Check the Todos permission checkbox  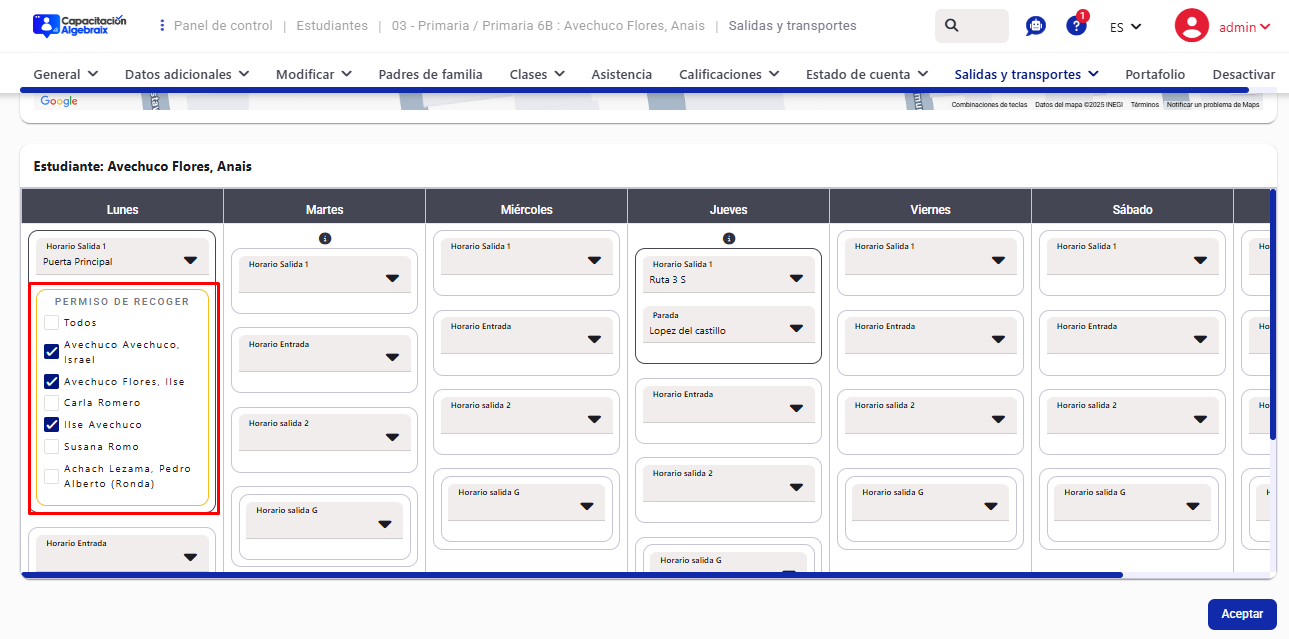pyautogui.click(x=51, y=323)
